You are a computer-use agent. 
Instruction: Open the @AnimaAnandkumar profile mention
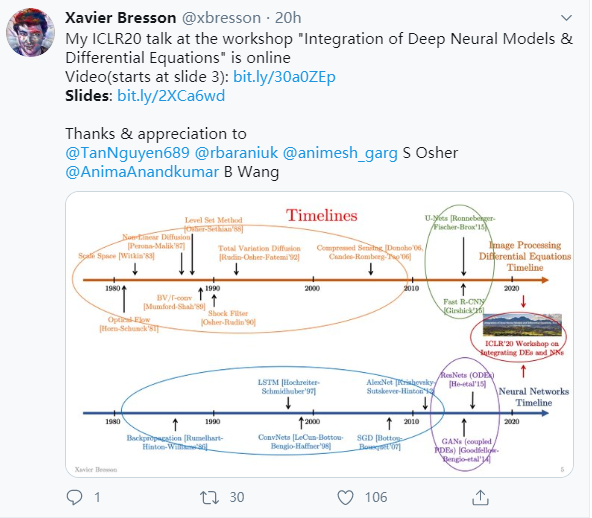click(x=142, y=172)
